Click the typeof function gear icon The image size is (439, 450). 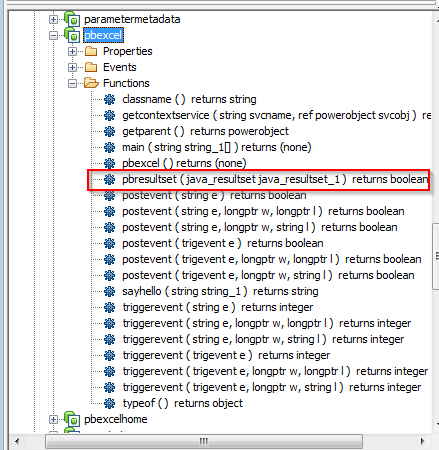[109, 403]
